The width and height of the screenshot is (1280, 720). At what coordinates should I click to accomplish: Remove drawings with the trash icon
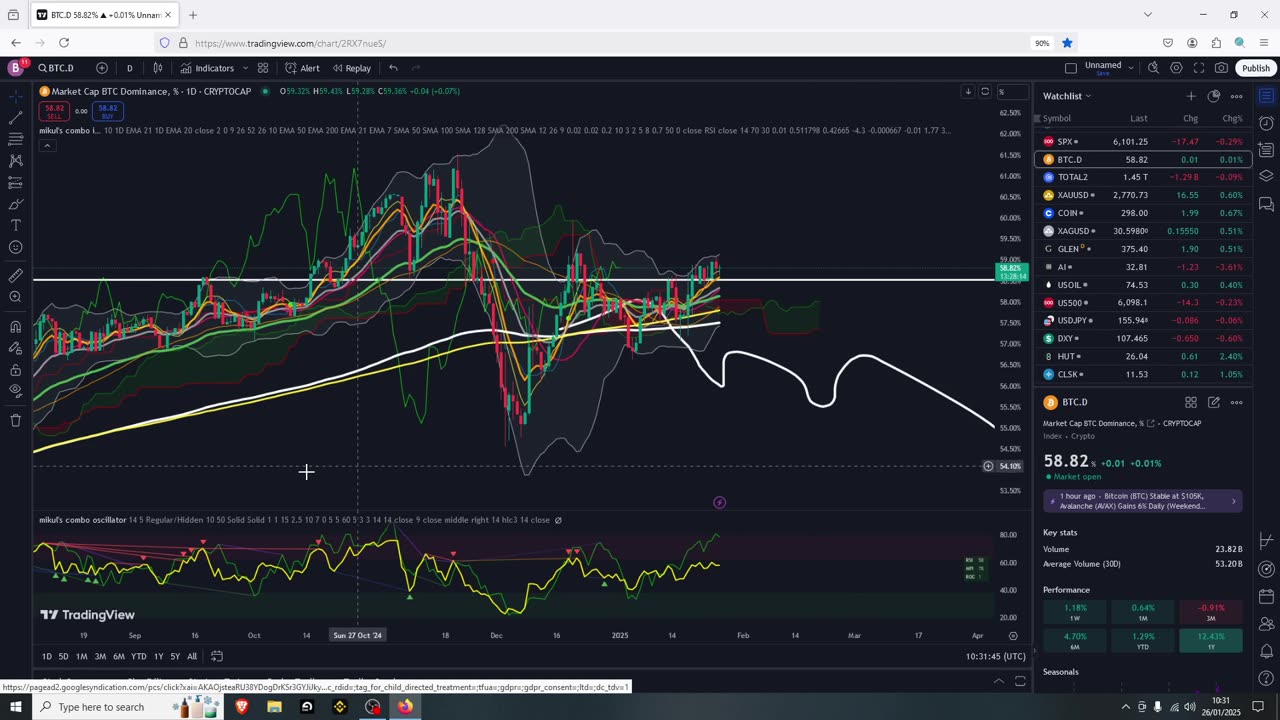pos(16,421)
